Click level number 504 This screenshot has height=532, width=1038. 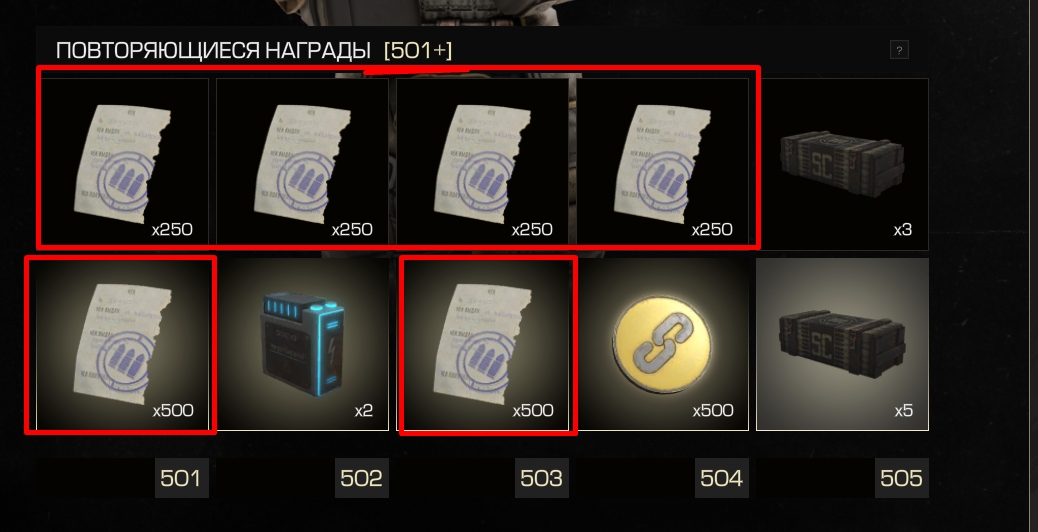pyautogui.click(x=722, y=478)
